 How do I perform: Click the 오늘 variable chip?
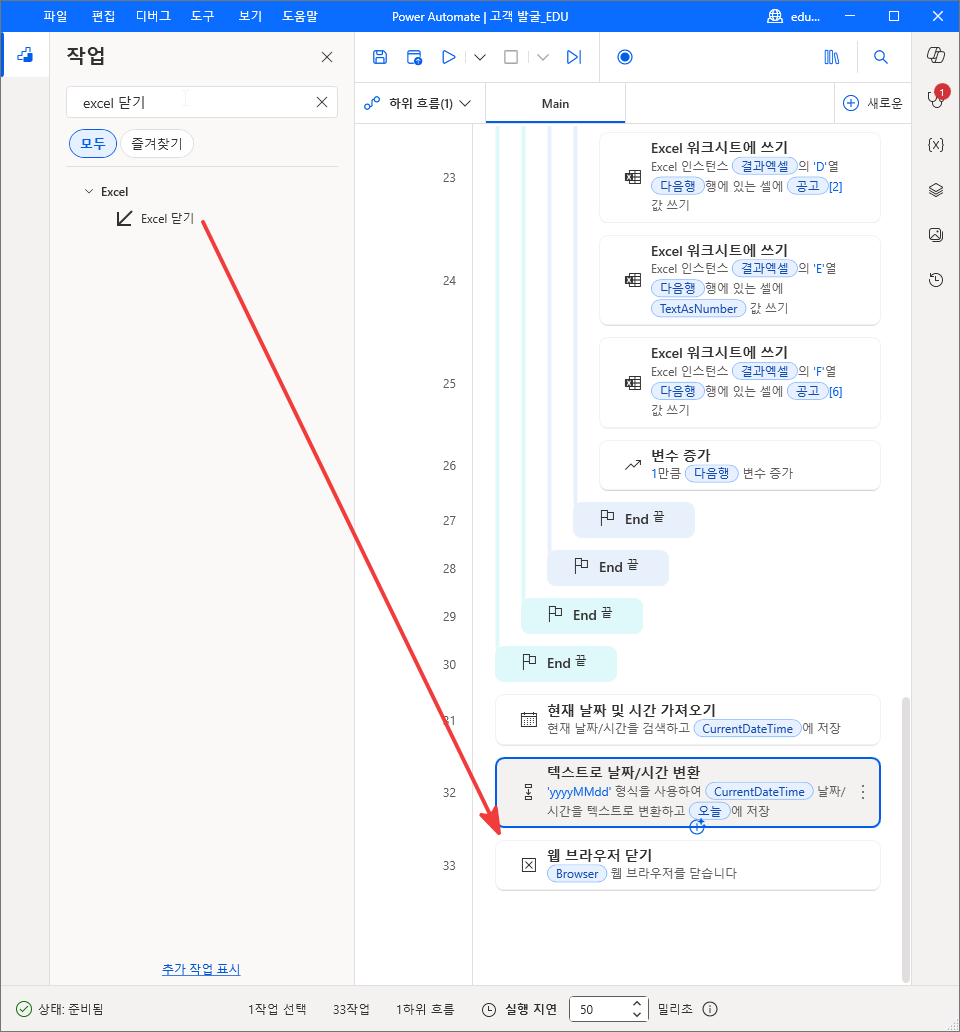point(709,811)
